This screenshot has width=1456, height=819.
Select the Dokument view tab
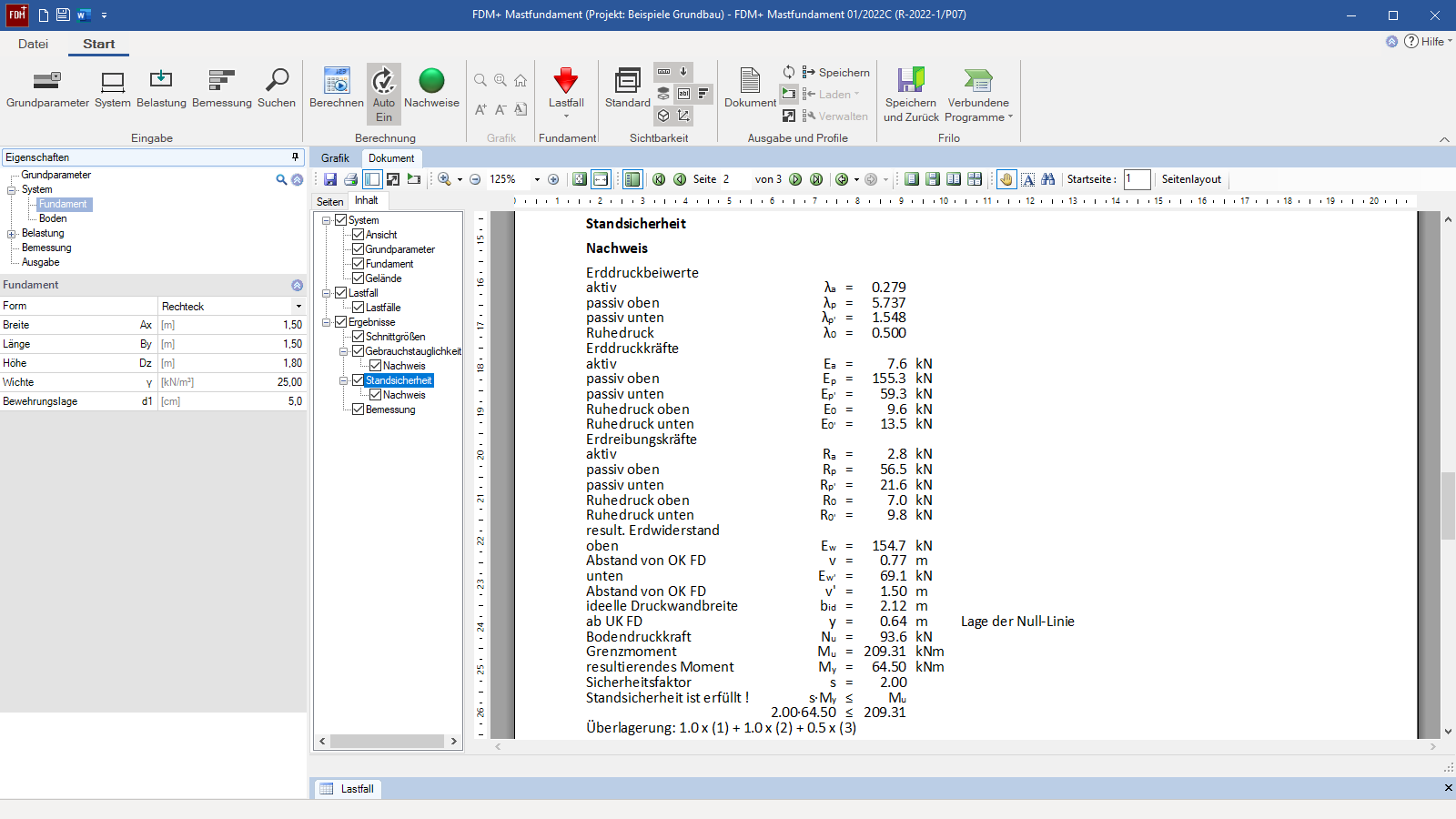tap(391, 158)
